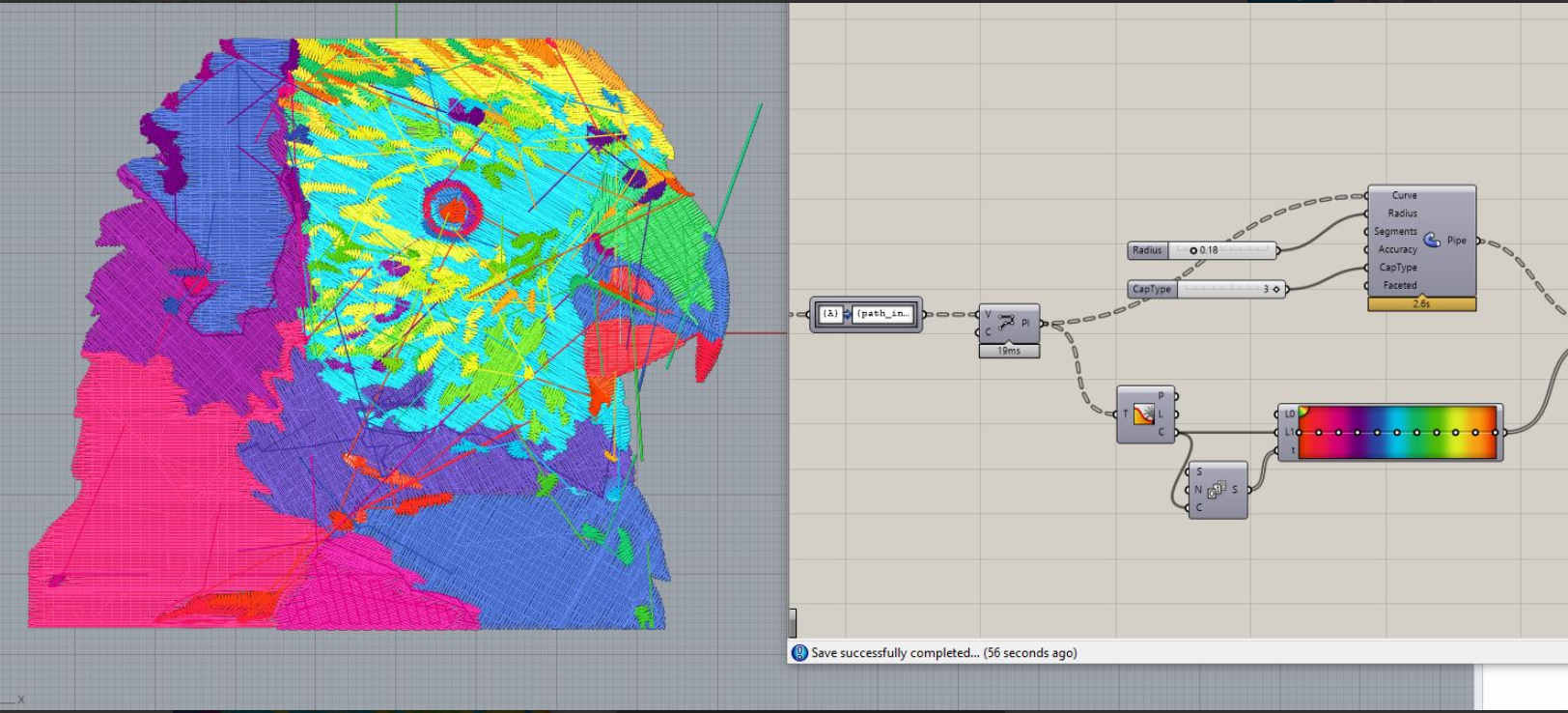The height and width of the screenshot is (713, 1568).
Task: Click the gradient output grip on right edge
Action: [1503, 432]
